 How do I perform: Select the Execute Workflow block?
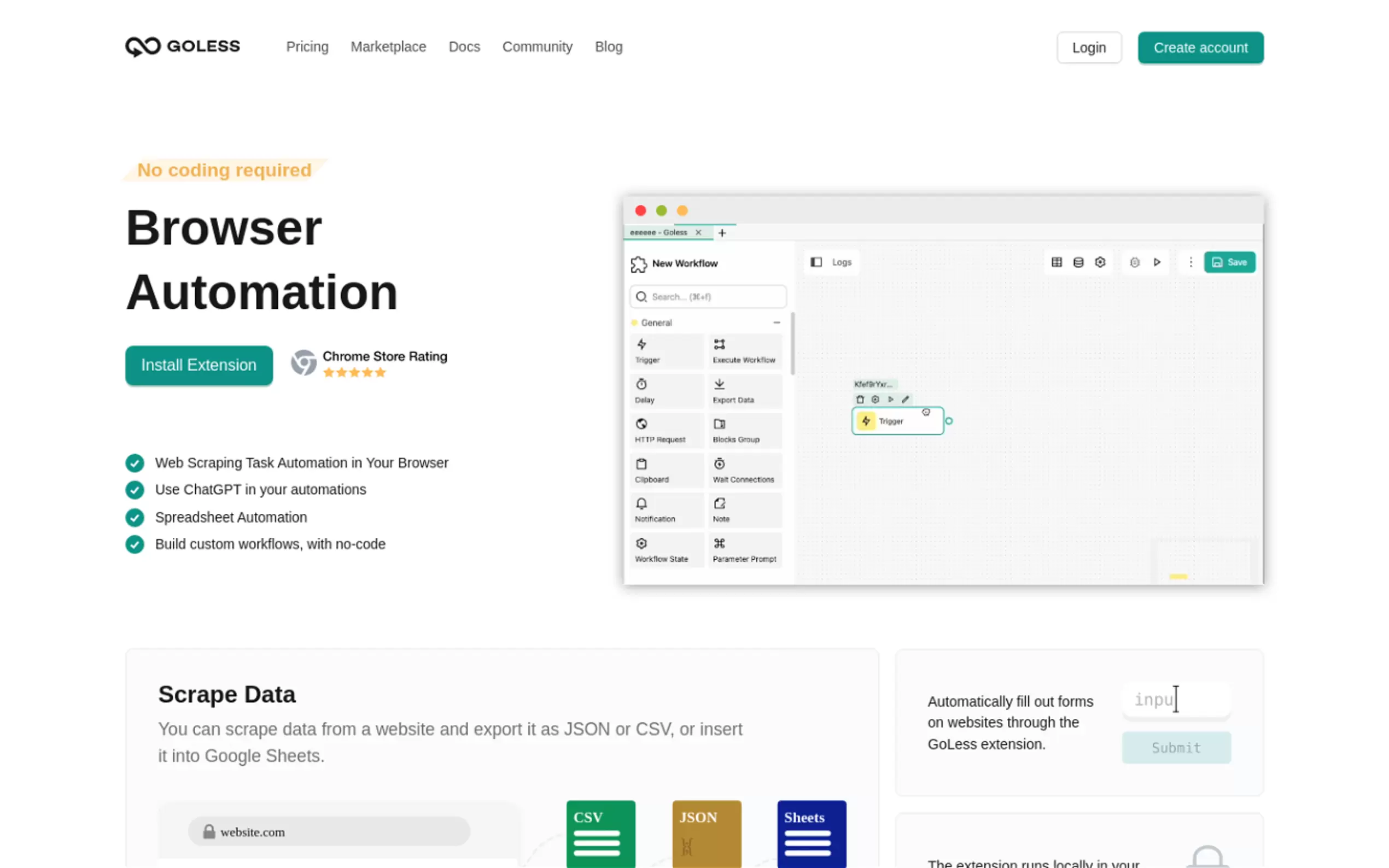point(744,351)
